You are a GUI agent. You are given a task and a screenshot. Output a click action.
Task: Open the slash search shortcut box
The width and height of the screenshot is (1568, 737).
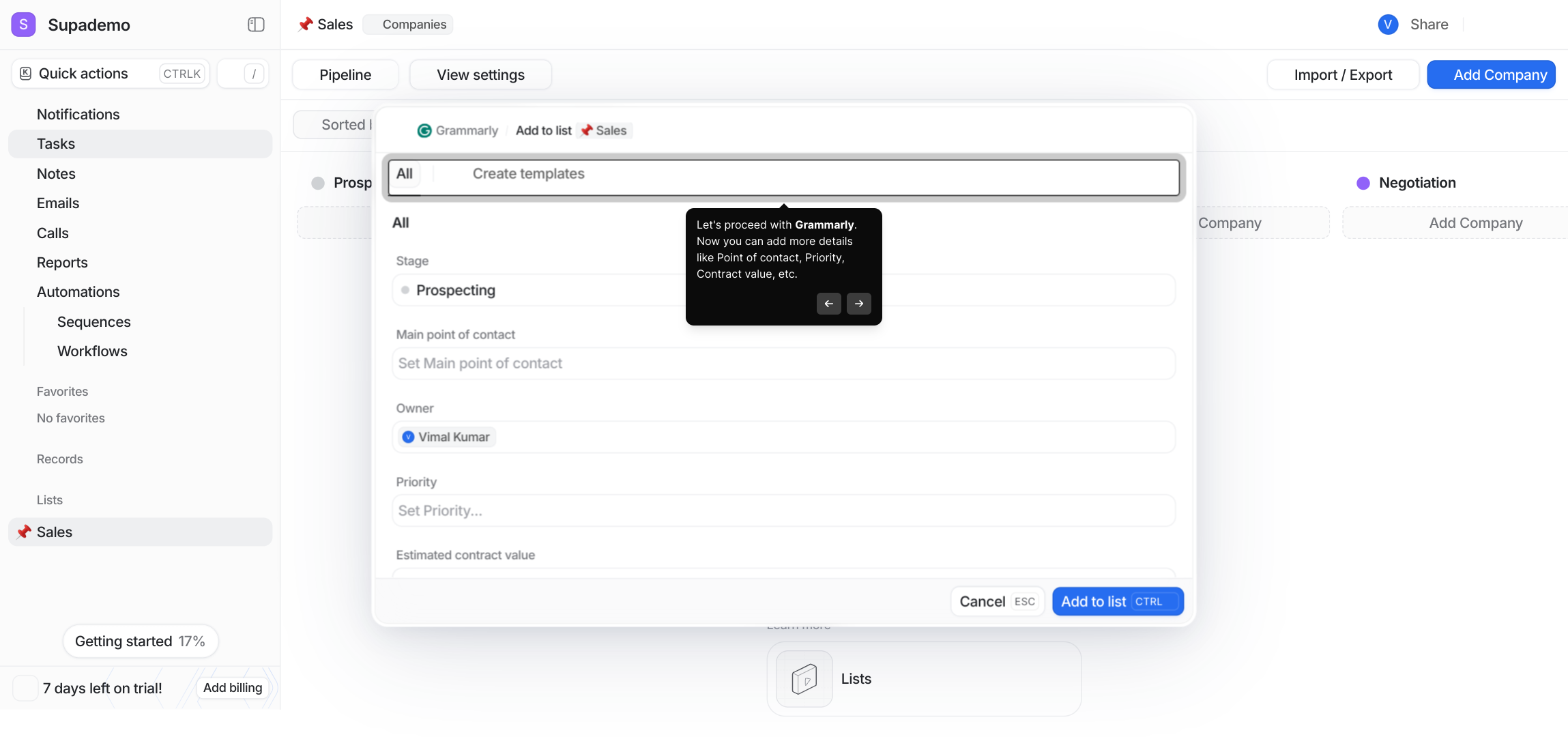[x=244, y=74]
